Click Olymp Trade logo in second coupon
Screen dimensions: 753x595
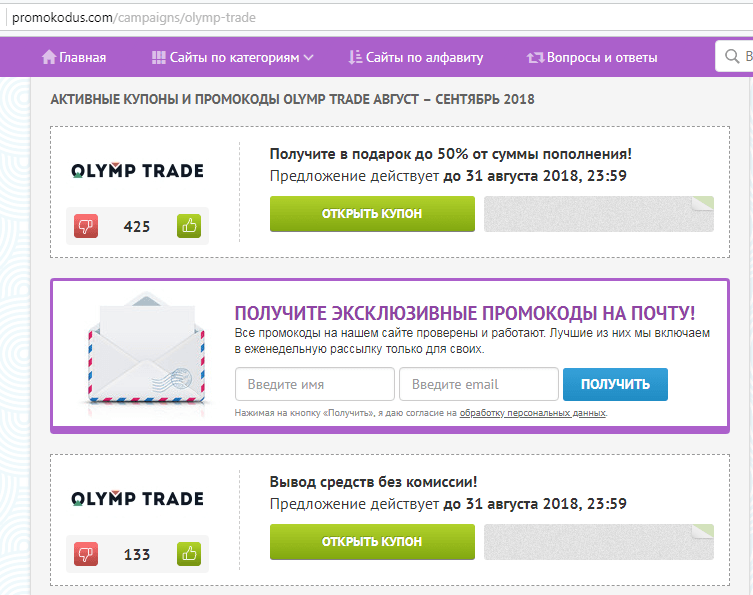(137, 498)
